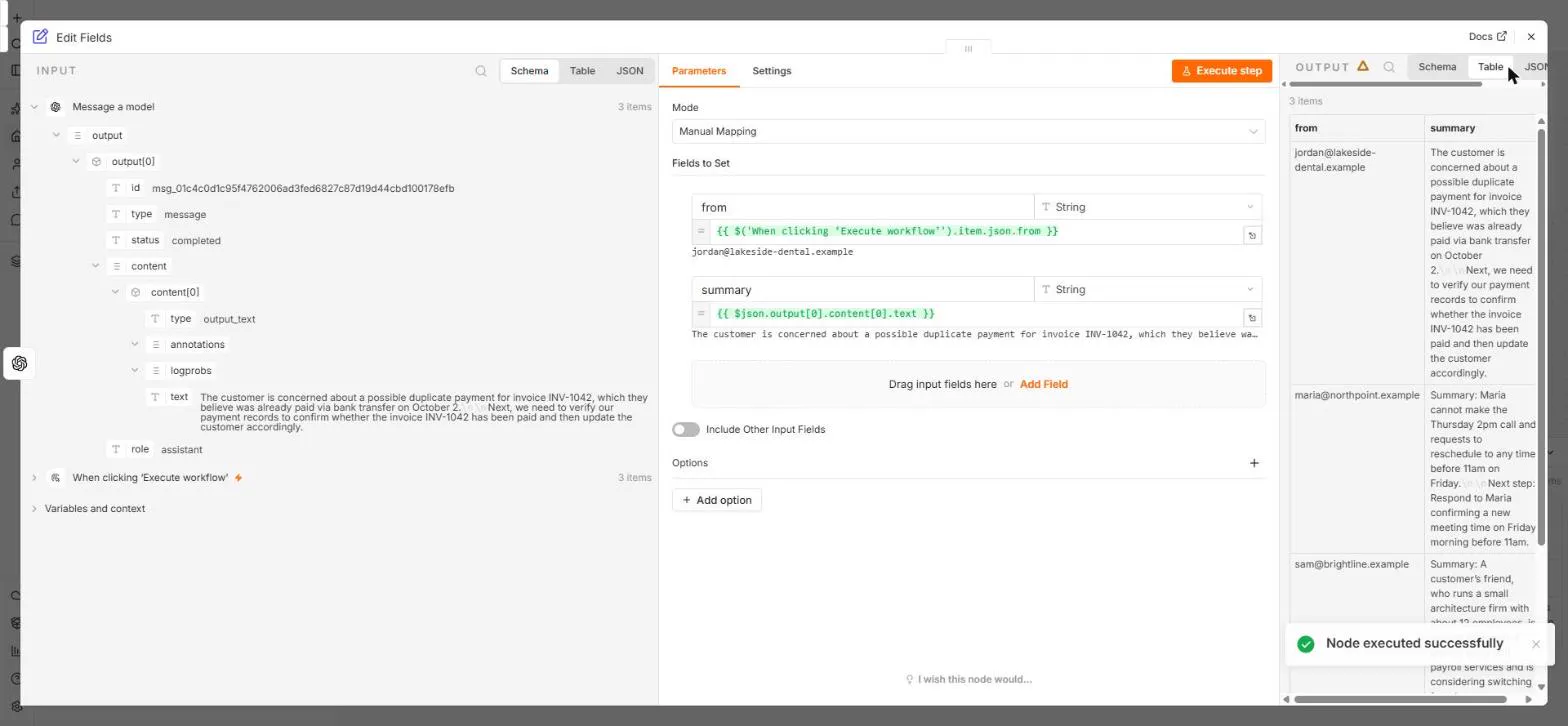Collapse the Message a model tree node
Screen dimensions: 1568x726
[x=34, y=107]
